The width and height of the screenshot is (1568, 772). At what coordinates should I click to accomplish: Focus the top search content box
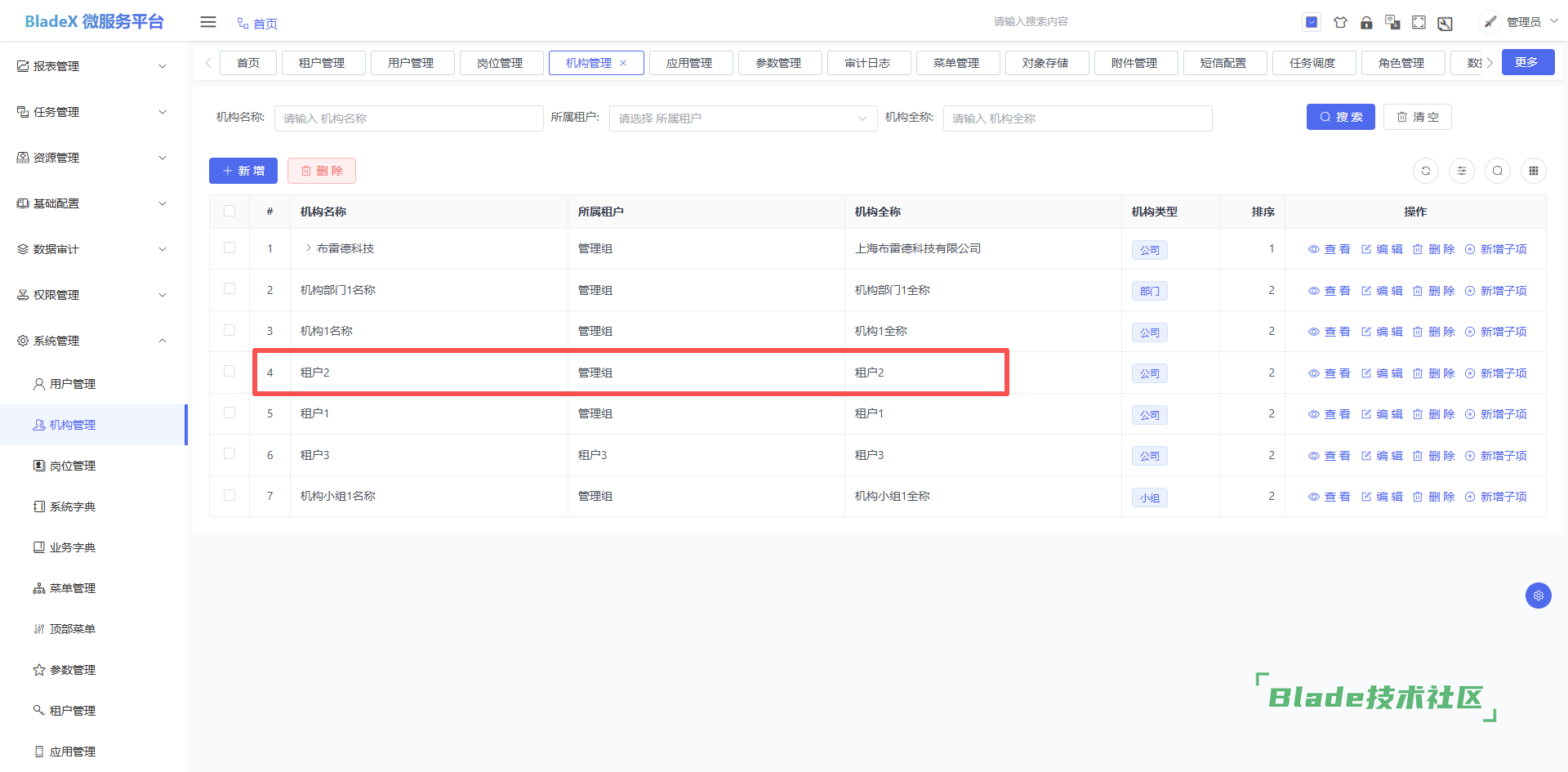[1031, 22]
